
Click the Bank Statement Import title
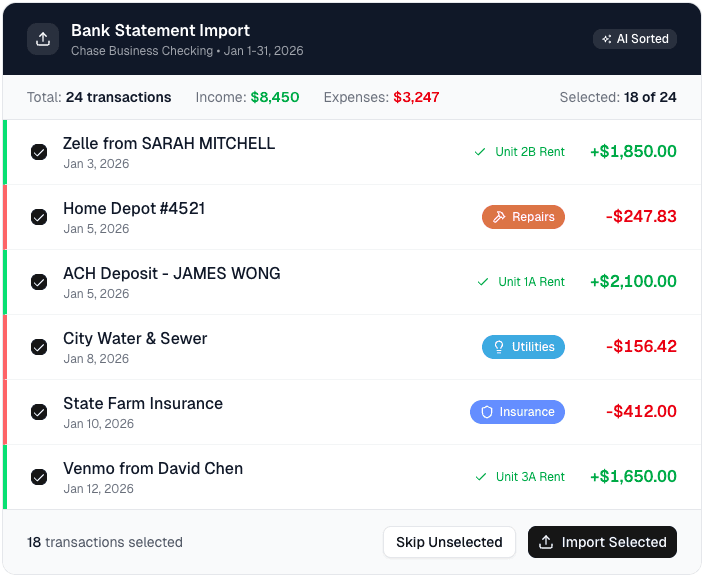pyautogui.click(x=160, y=31)
